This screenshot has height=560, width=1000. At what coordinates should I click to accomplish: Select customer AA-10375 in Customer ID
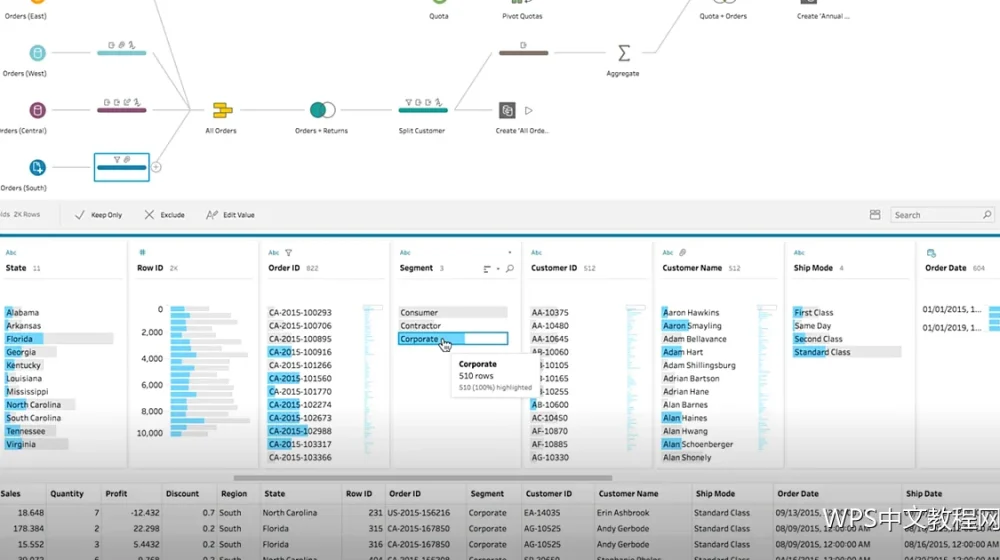(x=550, y=313)
